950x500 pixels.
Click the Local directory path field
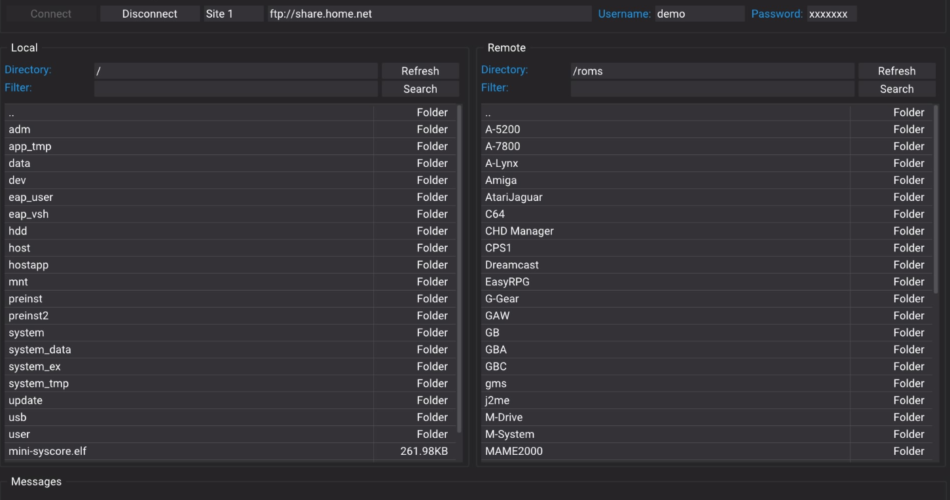(x=236, y=71)
